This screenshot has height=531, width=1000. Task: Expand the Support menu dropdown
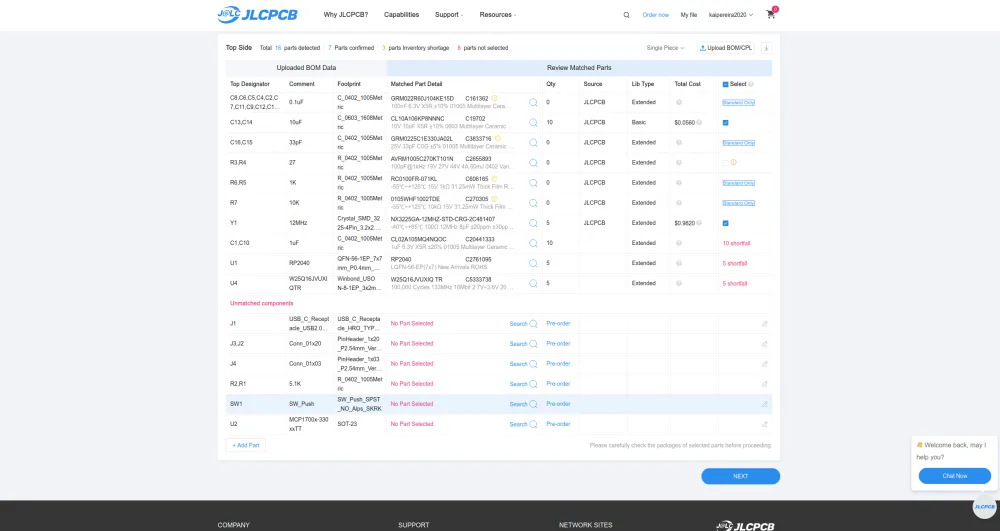[449, 15]
